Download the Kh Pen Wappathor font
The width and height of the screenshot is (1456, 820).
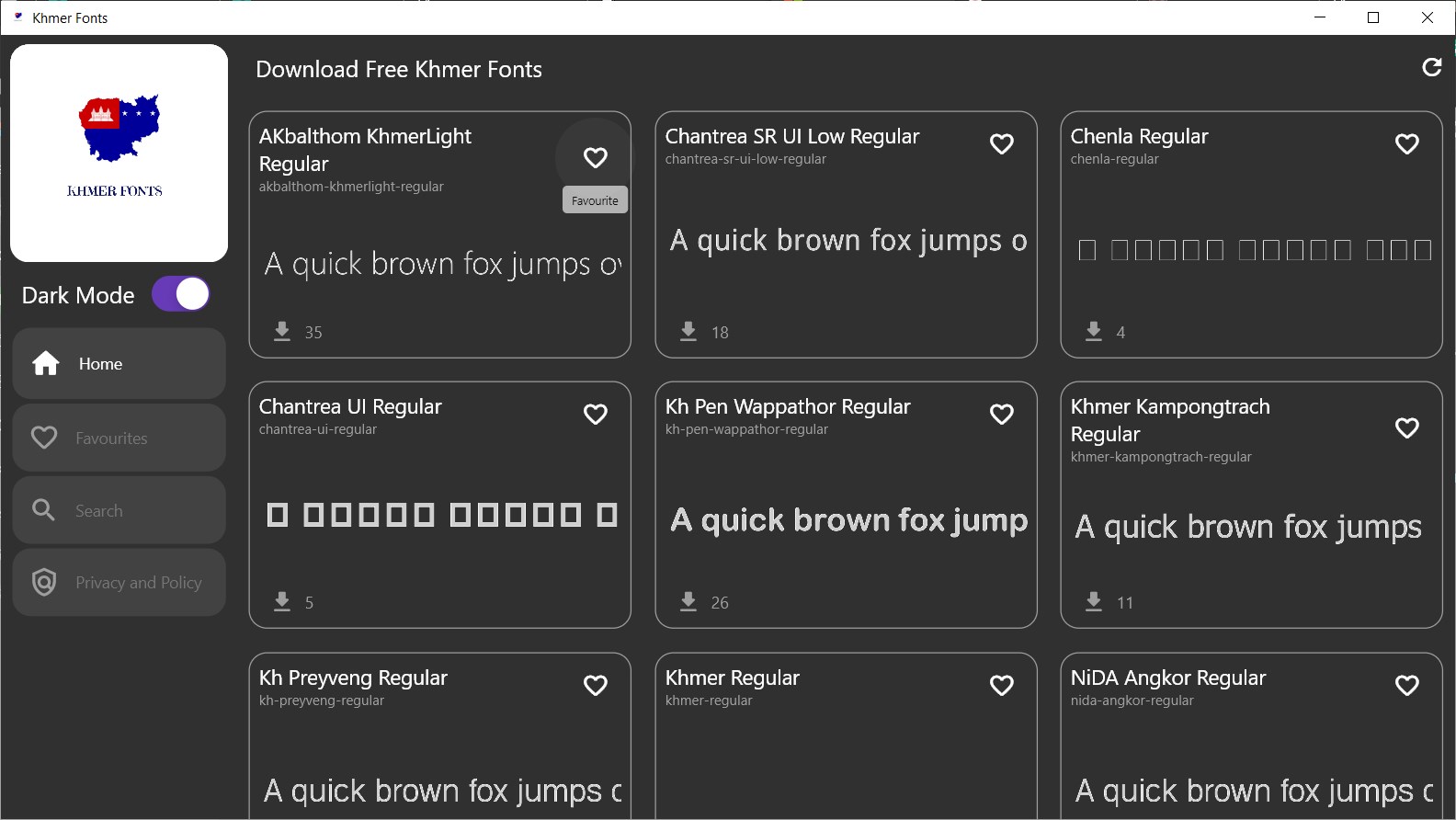coord(688,601)
